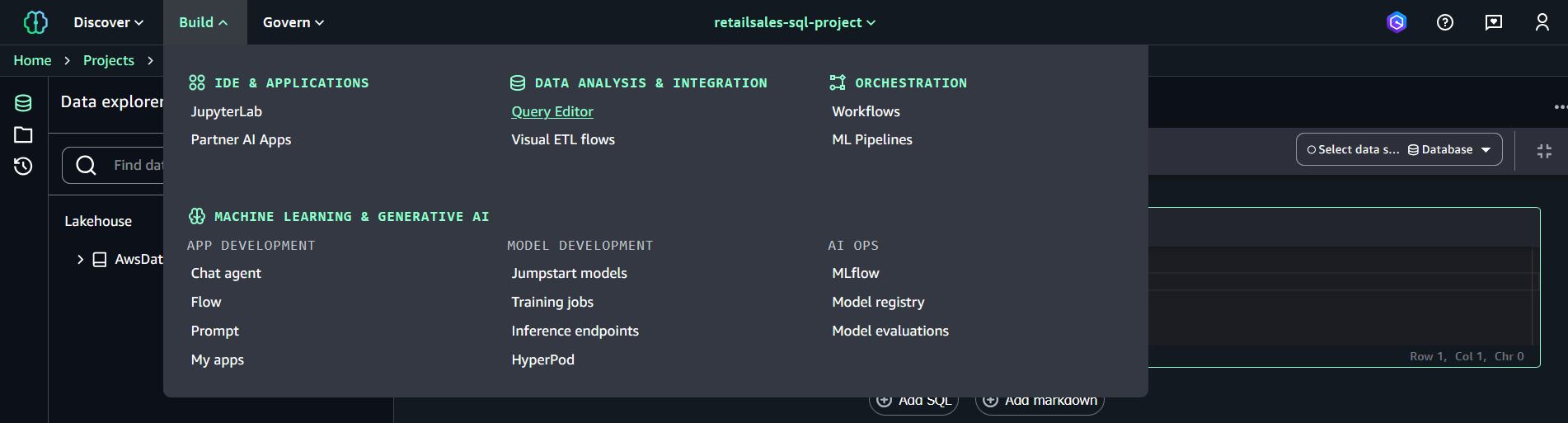The width and height of the screenshot is (1568, 423).
Task: Open the help question mark icon
Action: [1445, 22]
